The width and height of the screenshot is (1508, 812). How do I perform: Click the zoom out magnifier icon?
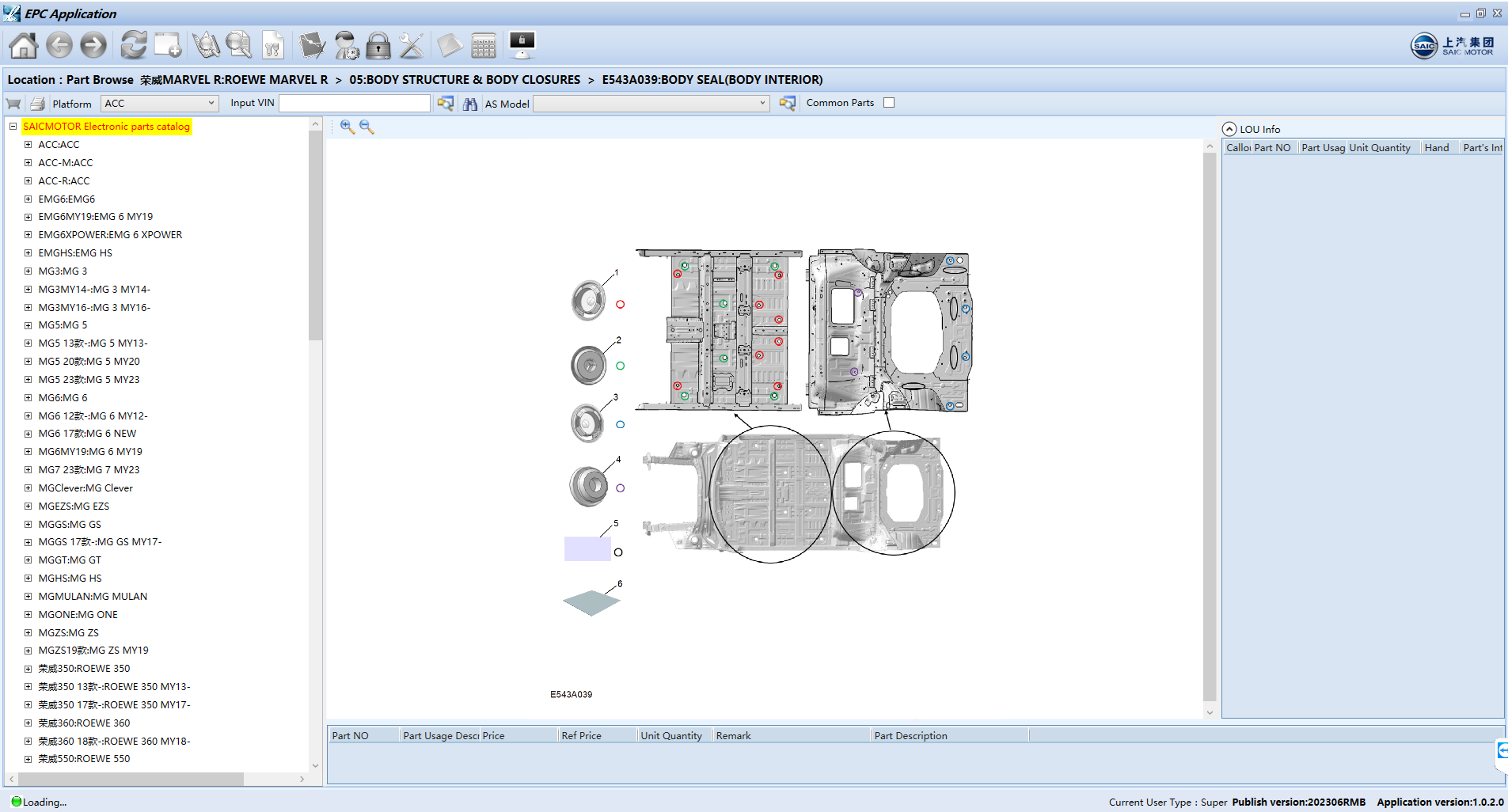coord(367,127)
